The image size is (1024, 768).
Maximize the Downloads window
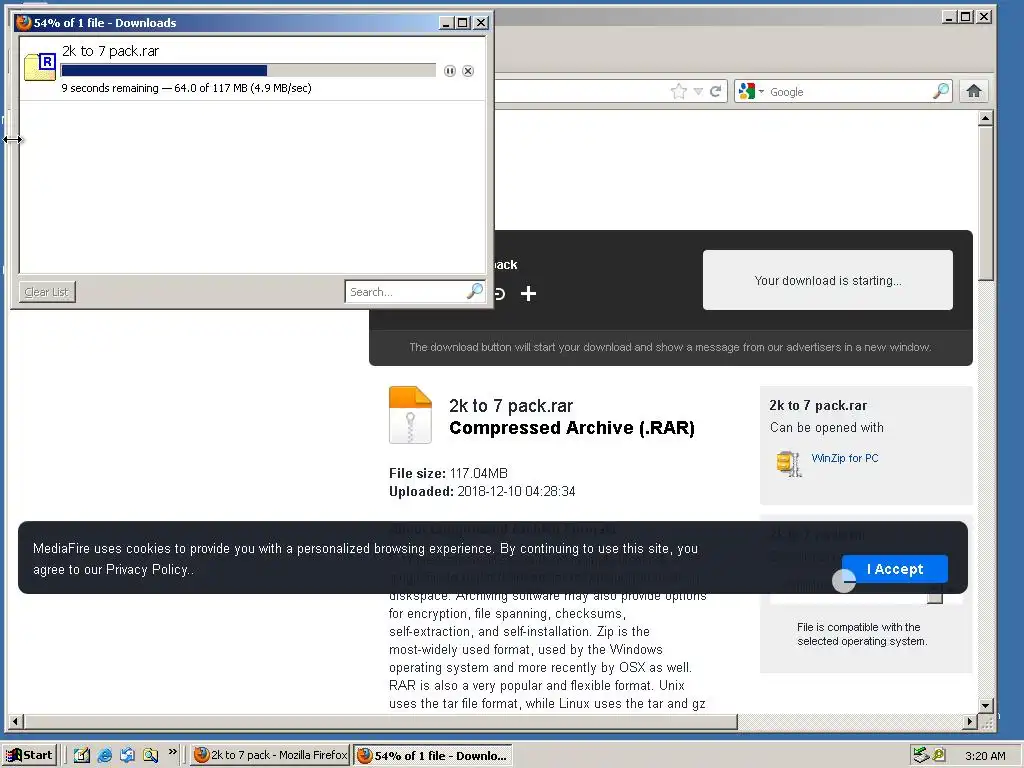point(462,23)
